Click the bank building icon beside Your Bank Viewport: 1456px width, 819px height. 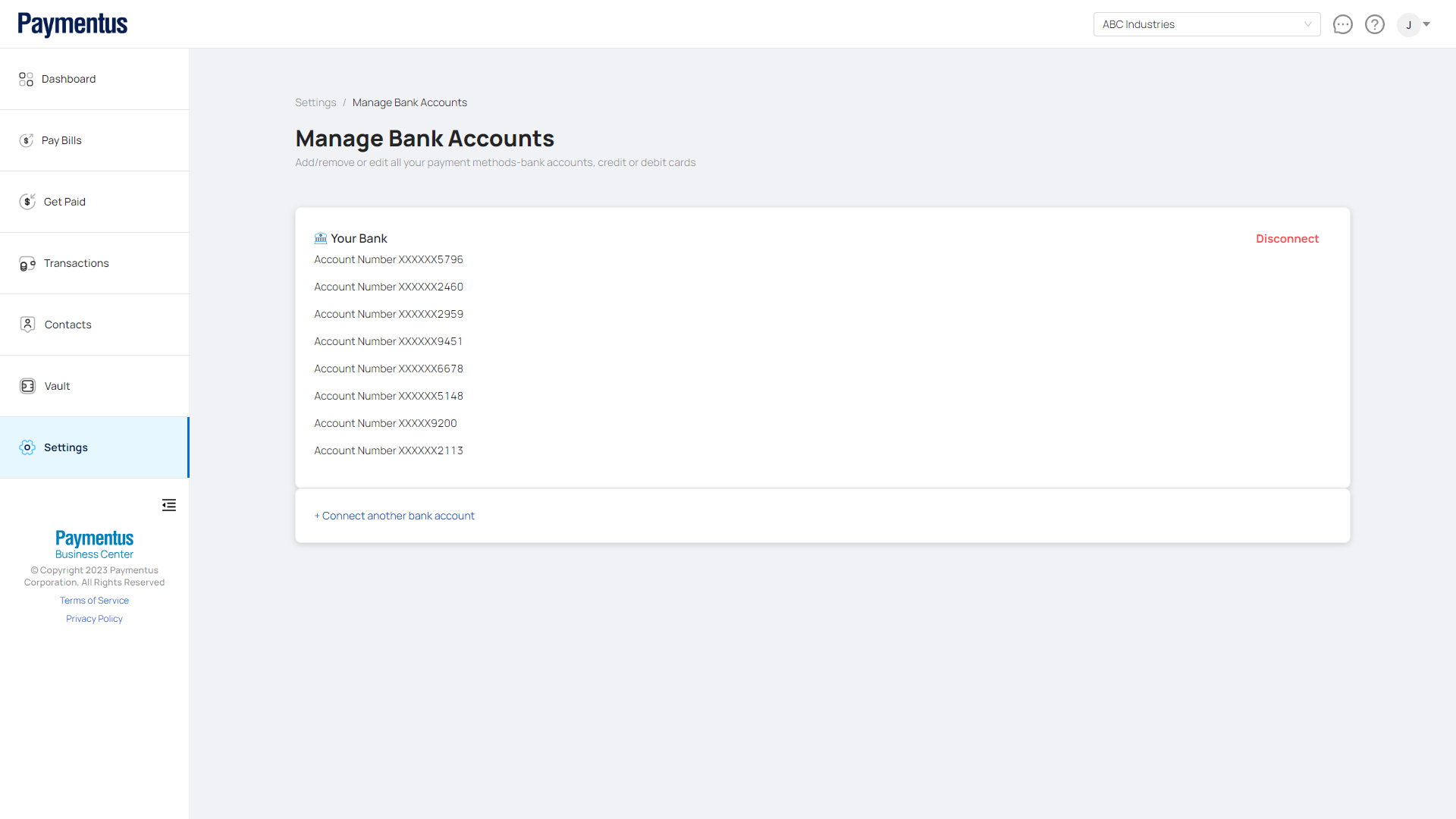321,238
